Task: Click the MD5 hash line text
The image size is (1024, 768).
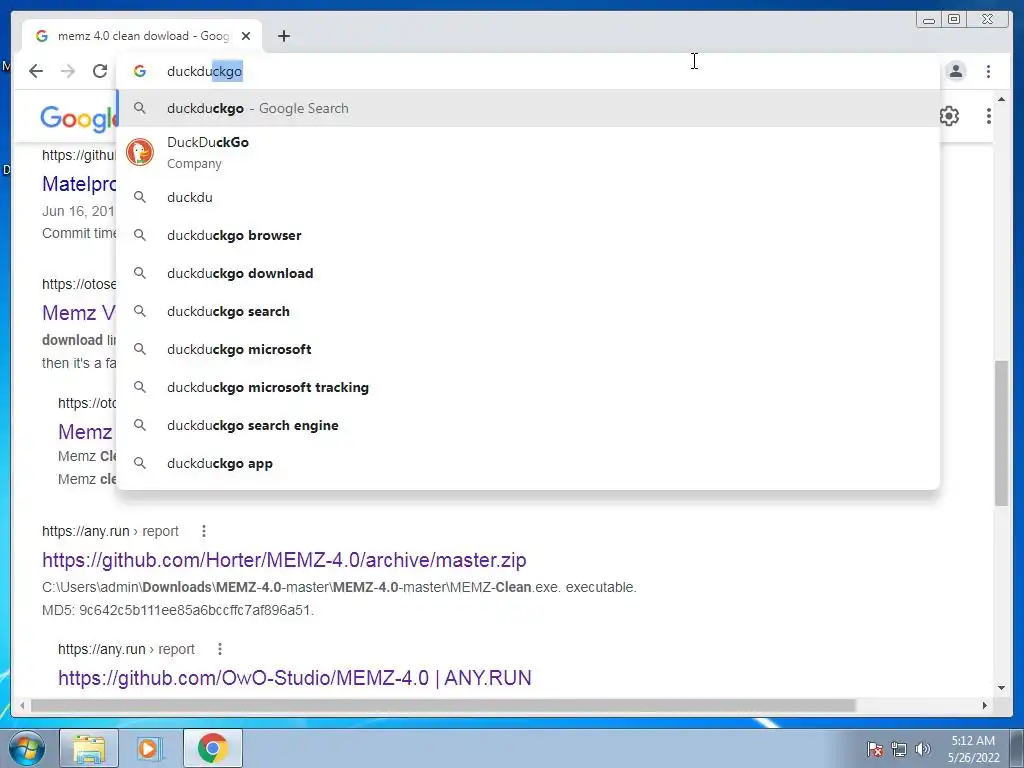Action: point(178,610)
